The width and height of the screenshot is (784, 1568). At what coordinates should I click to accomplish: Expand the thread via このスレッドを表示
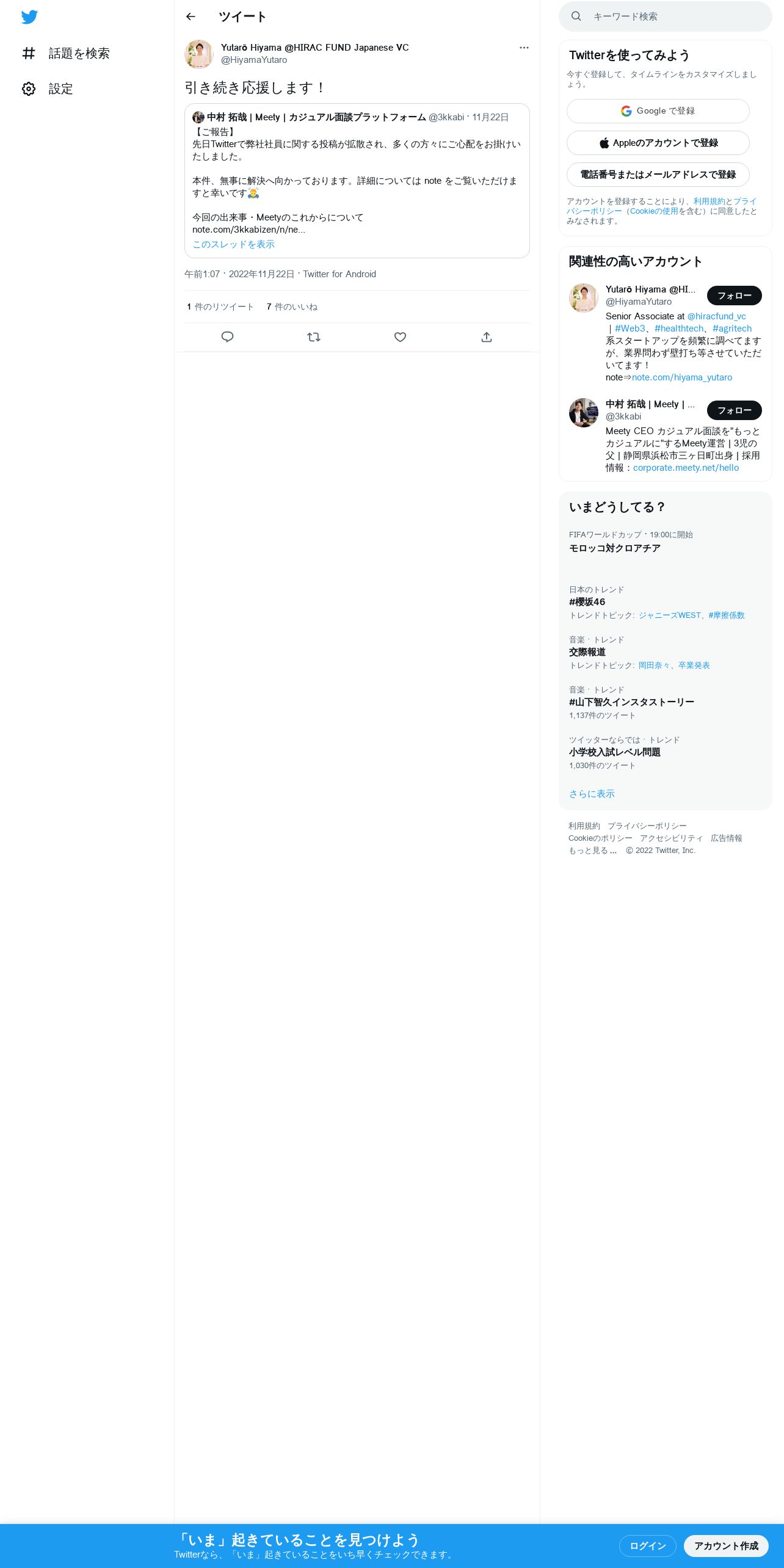(x=234, y=244)
